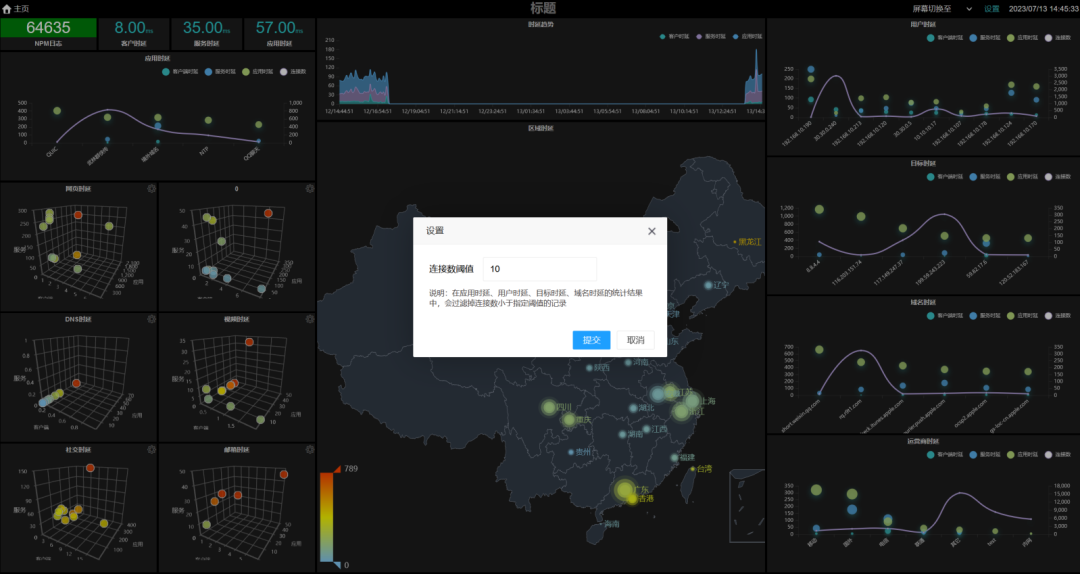Click the red data point in DNS时延 3D chart
The height and width of the screenshot is (574, 1080).
tap(76, 383)
